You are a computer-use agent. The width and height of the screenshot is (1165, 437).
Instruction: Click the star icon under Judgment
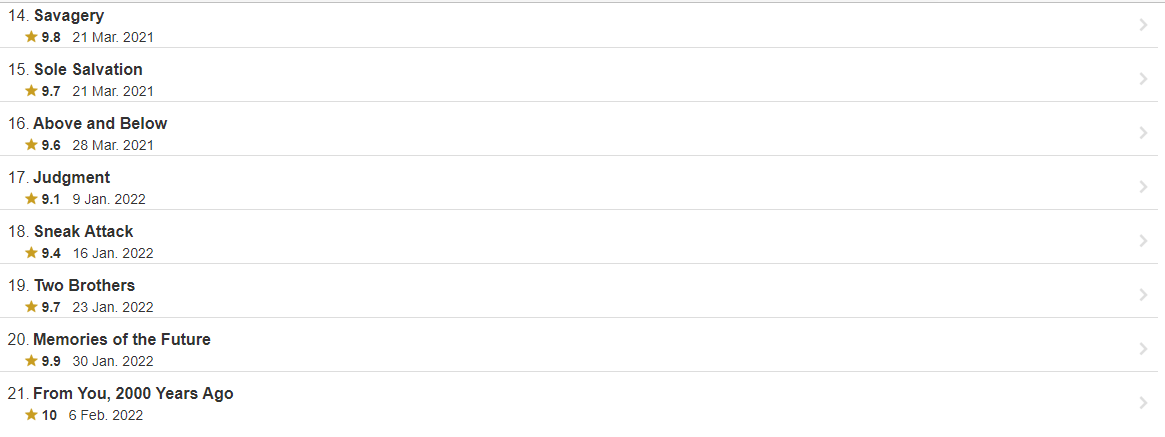[31, 199]
